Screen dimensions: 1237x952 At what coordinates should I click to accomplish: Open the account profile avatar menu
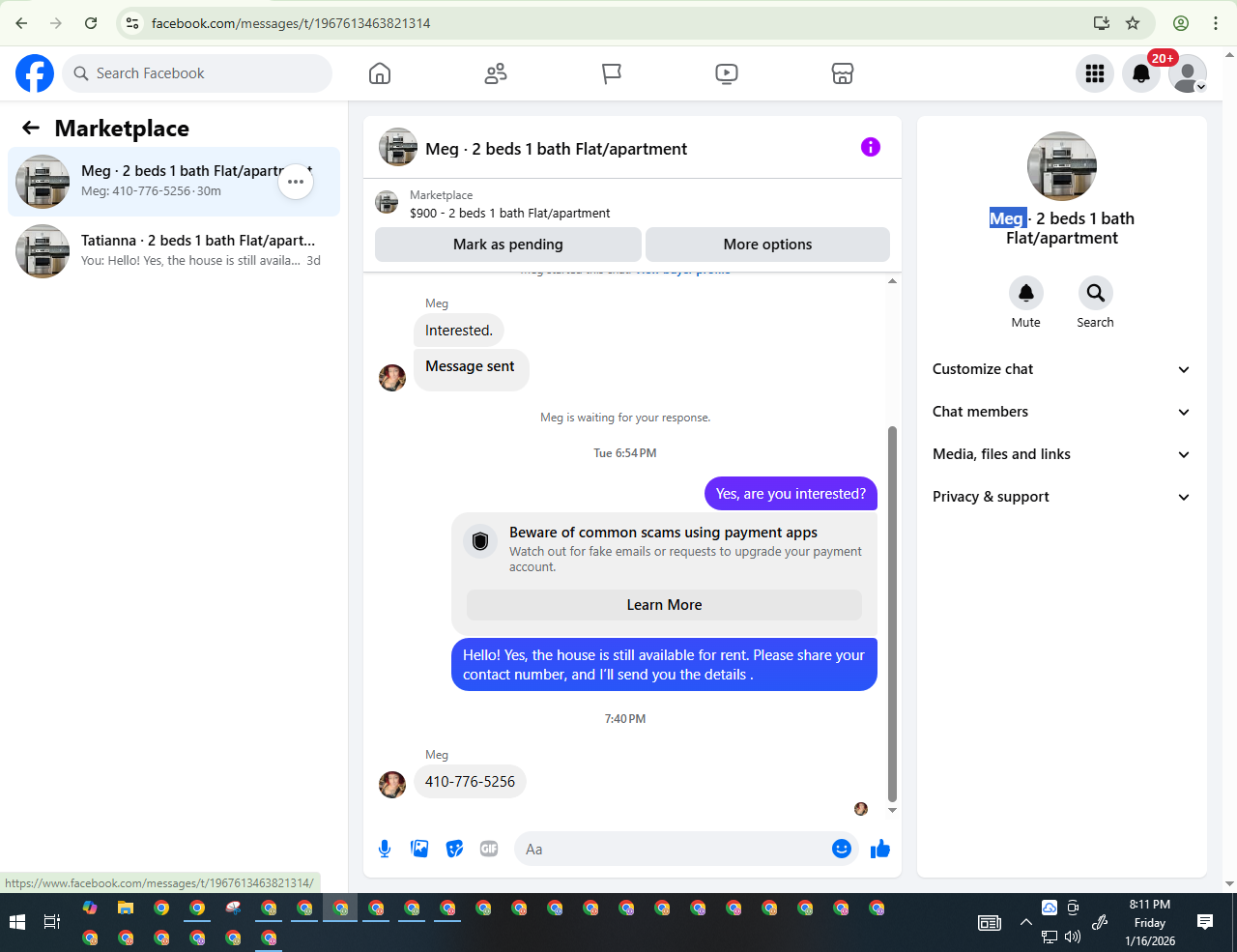[x=1188, y=73]
